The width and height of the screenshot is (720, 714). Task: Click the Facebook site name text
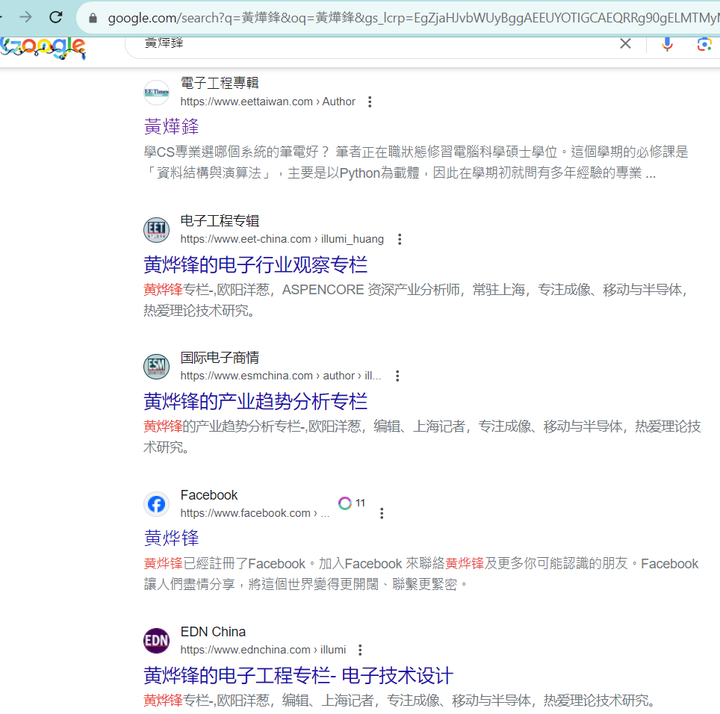pyautogui.click(x=209, y=495)
